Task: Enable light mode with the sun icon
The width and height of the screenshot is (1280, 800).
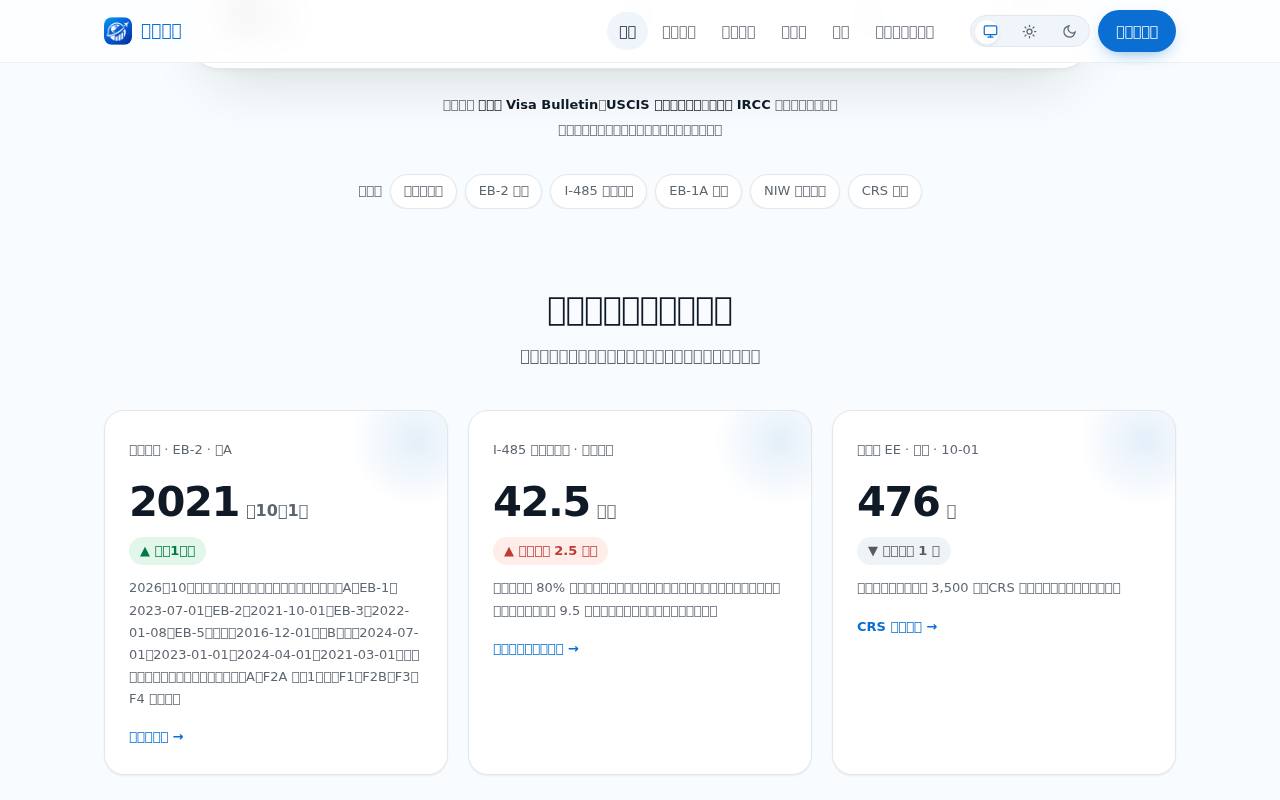Action: (x=1030, y=31)
